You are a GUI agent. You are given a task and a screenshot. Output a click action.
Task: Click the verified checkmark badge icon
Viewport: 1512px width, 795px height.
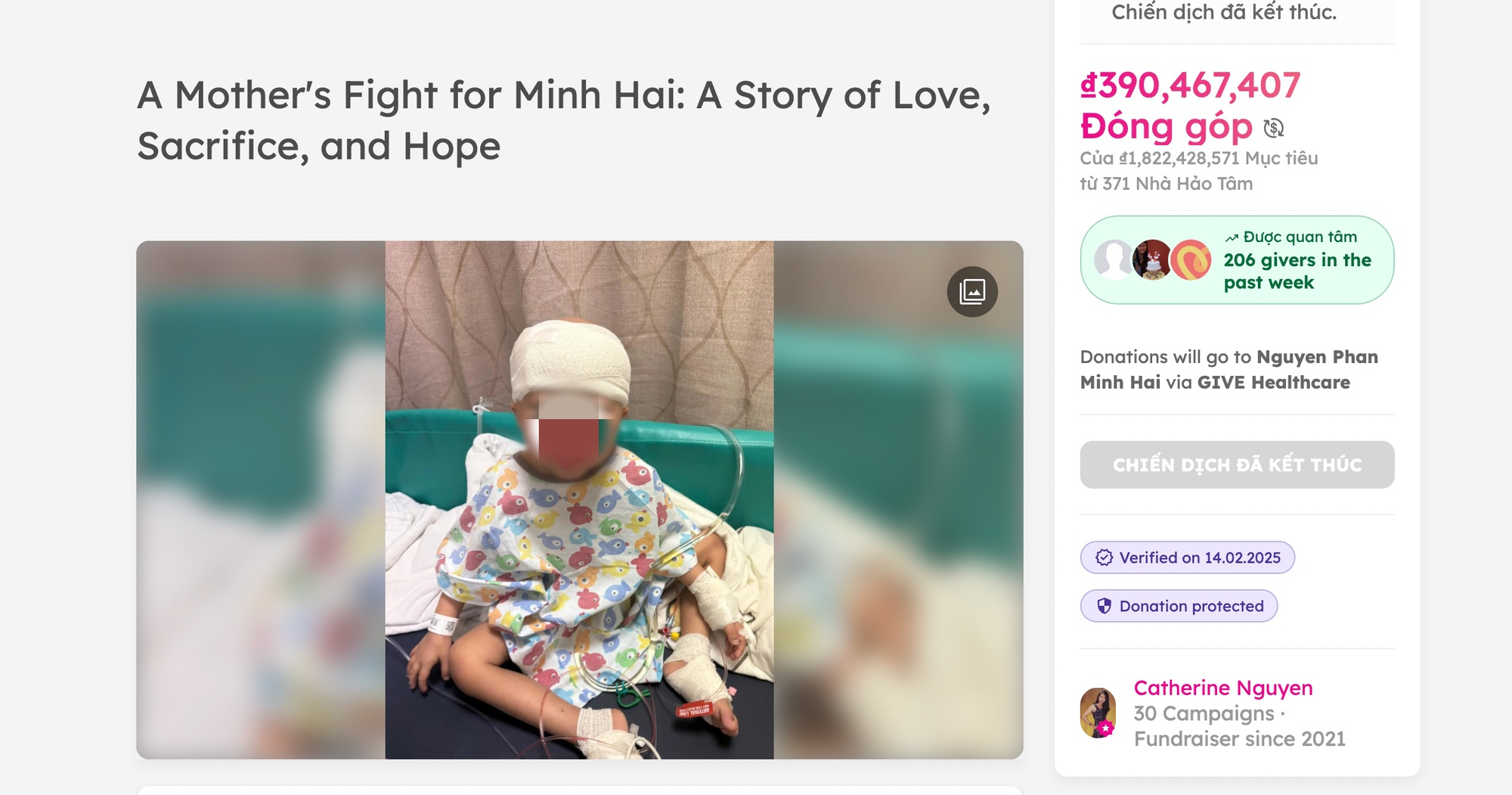click(x=1104, y=557)
